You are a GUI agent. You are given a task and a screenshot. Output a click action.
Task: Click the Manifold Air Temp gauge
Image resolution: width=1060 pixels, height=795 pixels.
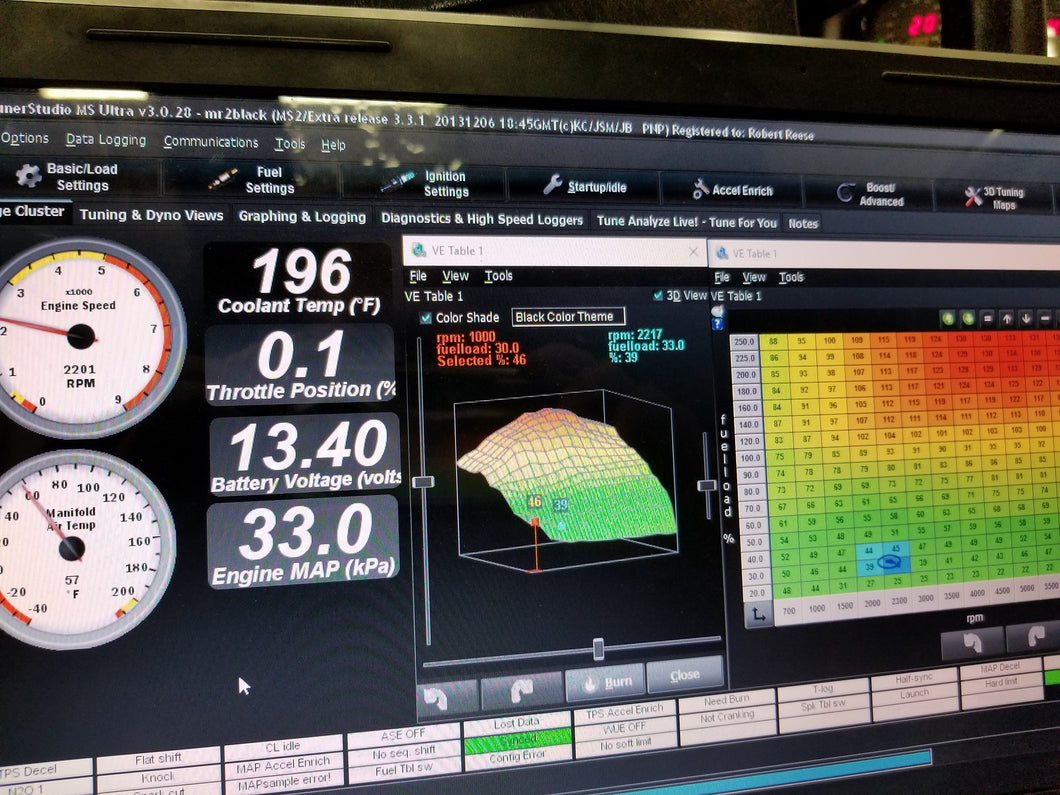(x=74, y=548)
